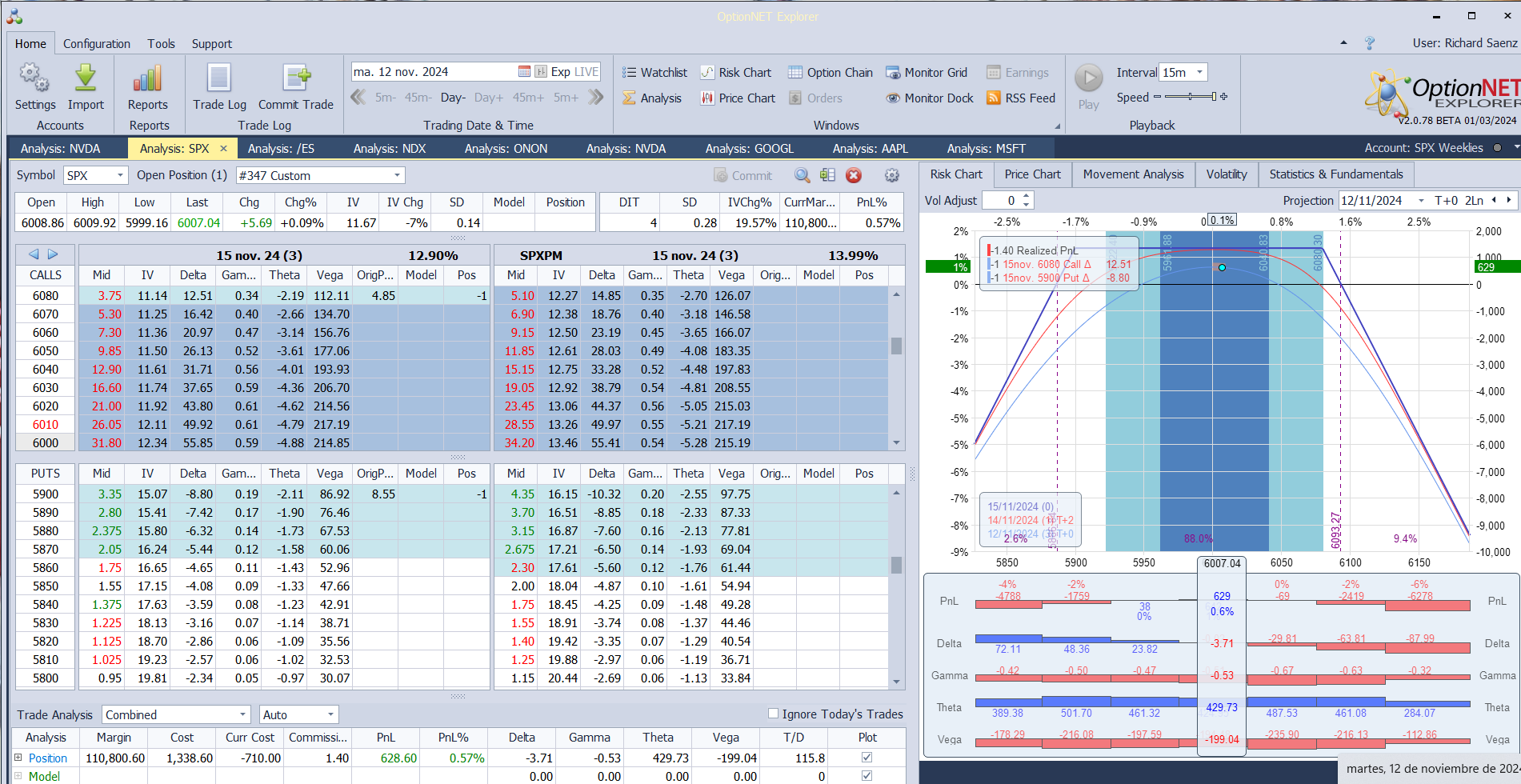Open Settings in the Accounts group
Screen dimensions: 1521x784
[x=35, y=86]
